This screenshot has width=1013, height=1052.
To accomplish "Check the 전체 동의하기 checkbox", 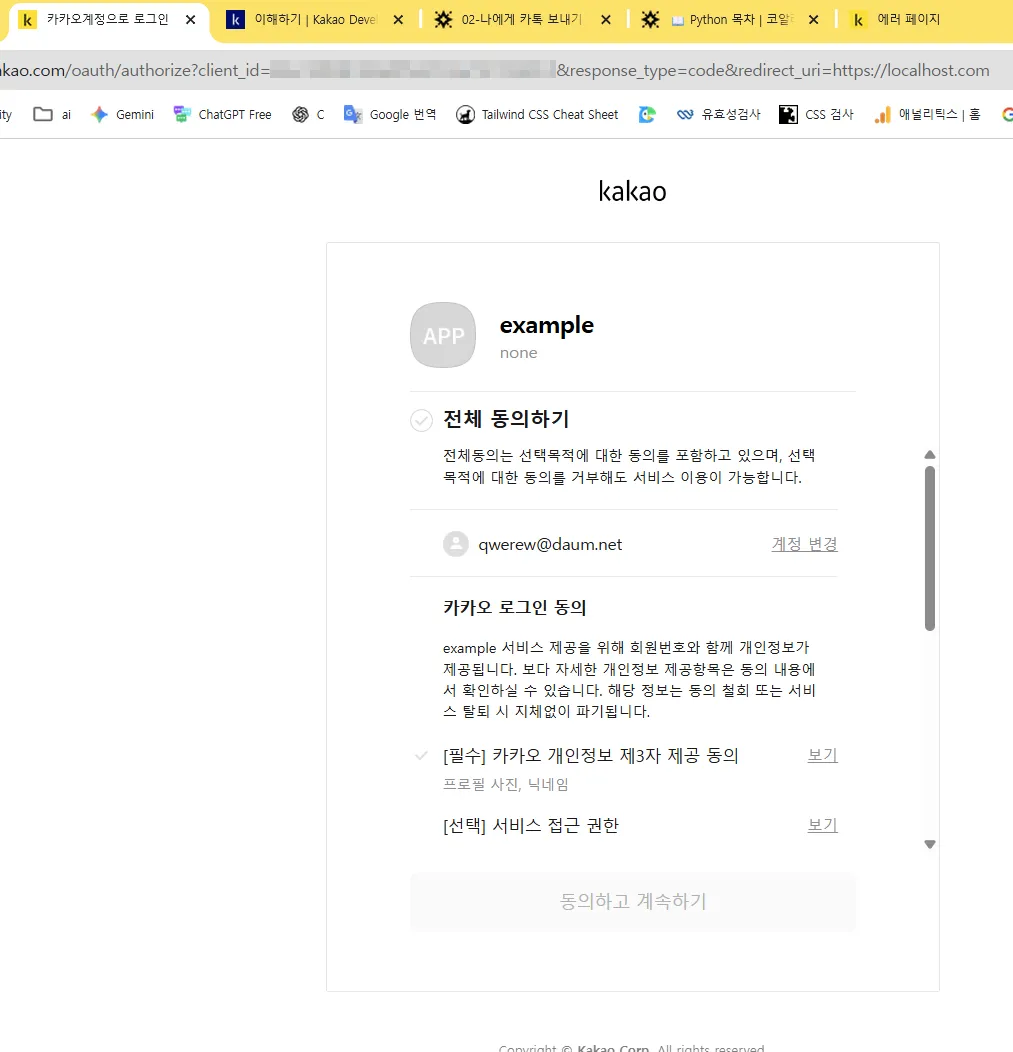I will (x=421, y=420).
